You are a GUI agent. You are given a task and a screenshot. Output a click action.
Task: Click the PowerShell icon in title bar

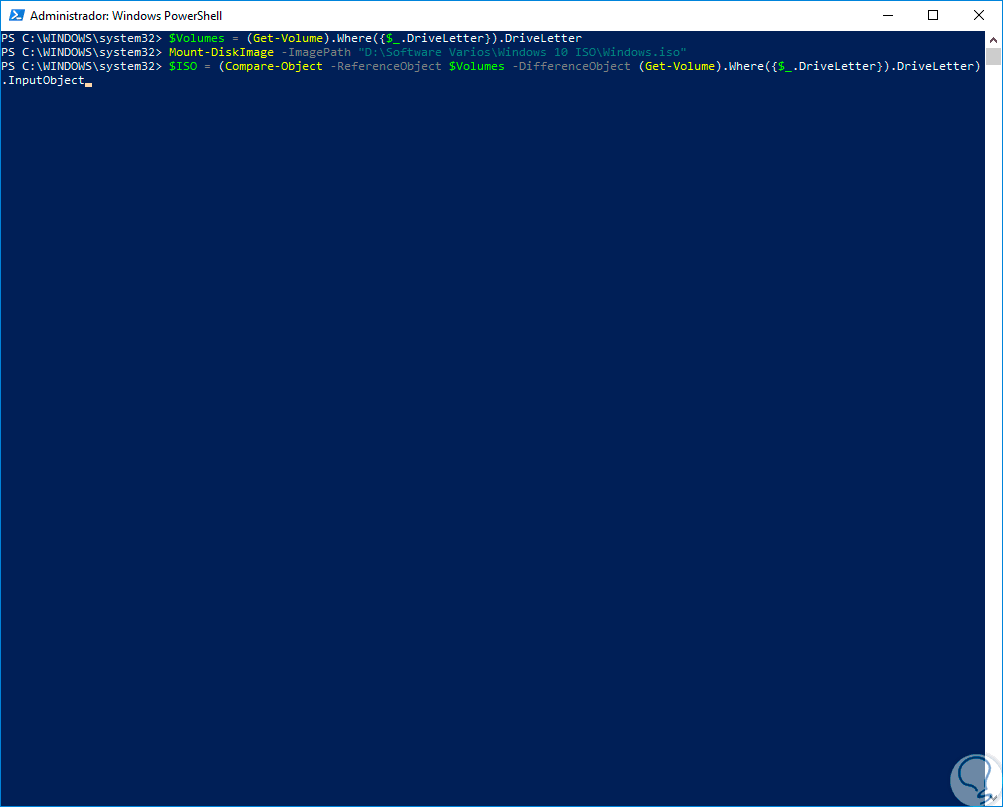tap(17, 15)
